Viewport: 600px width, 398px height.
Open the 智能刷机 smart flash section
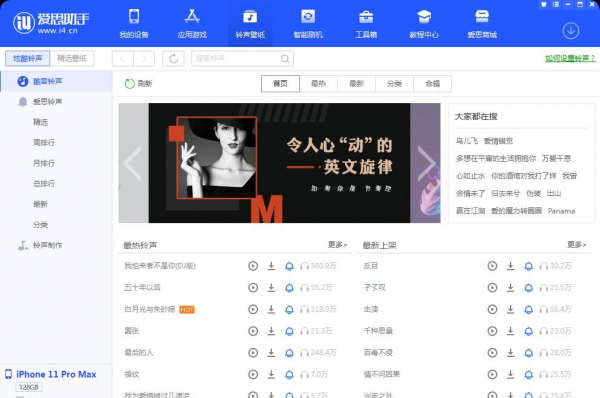pyautogui.click(x=308, y=24)
